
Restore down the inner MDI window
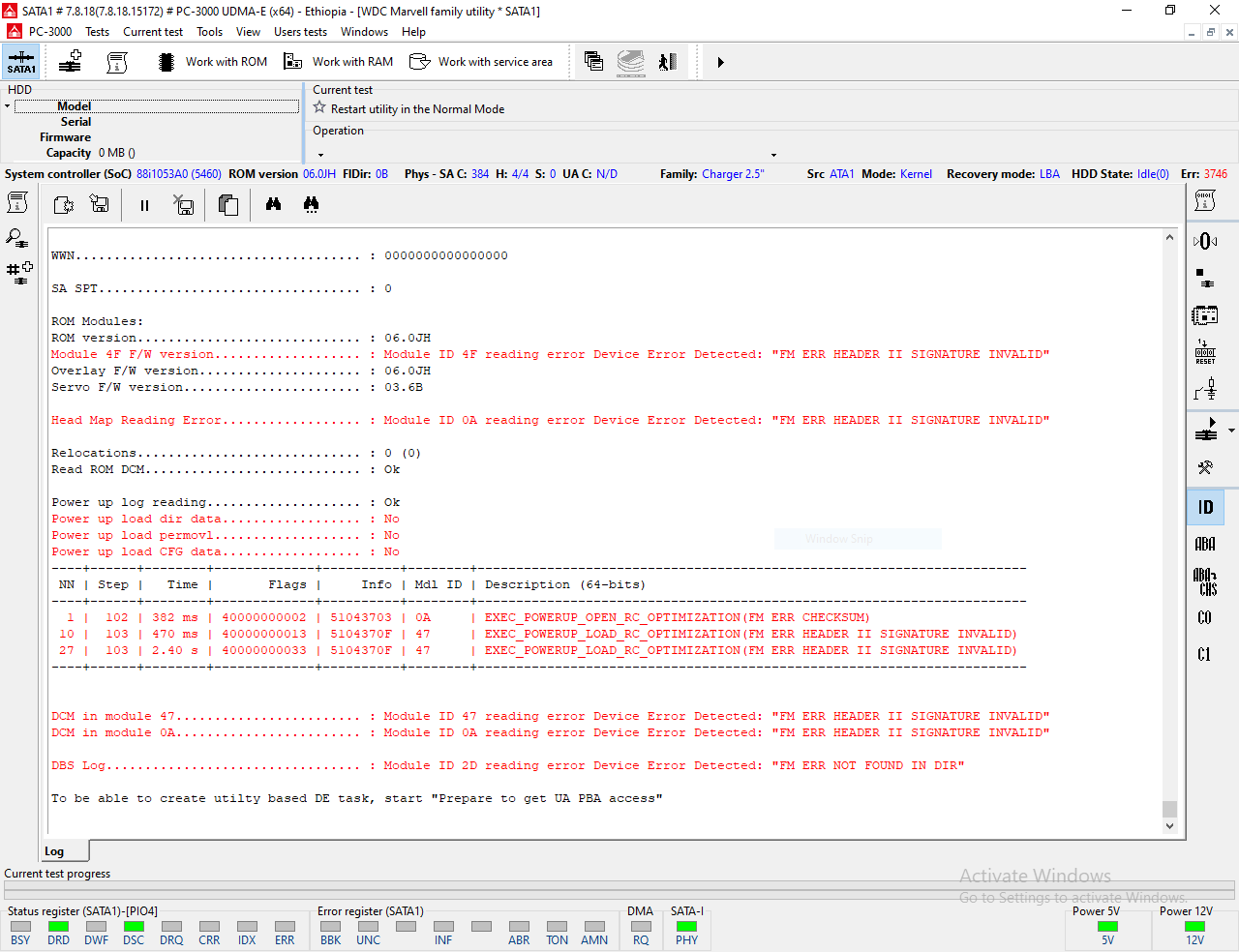tap(1210, 32)
